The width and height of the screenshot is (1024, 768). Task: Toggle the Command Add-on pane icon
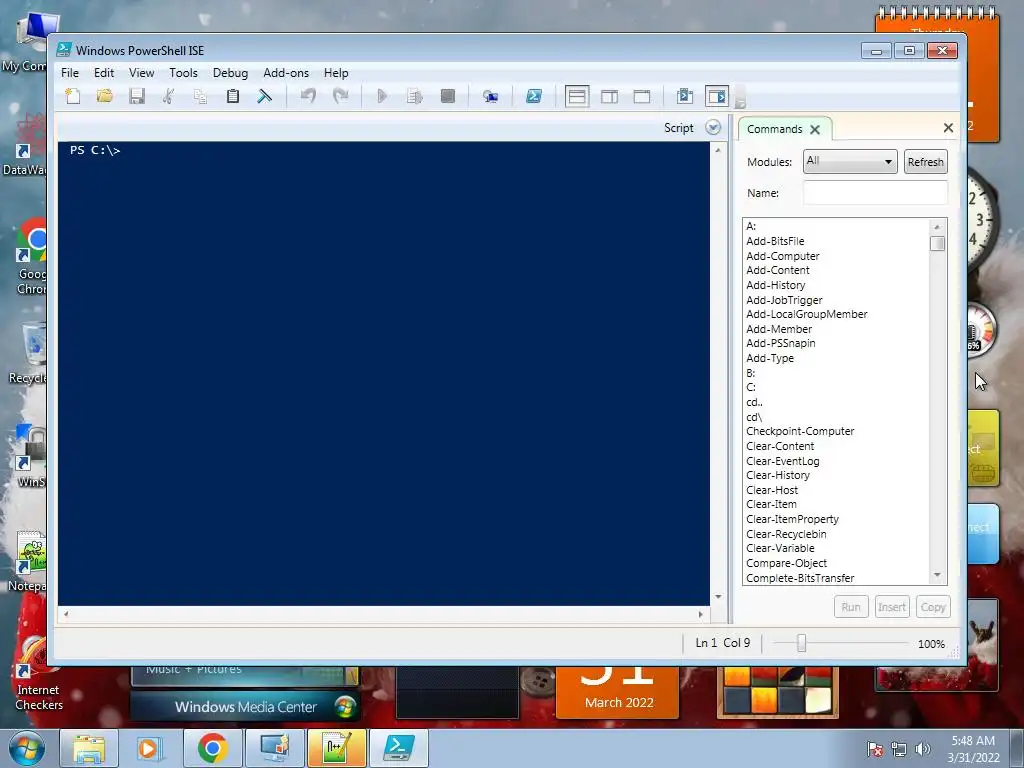point(716,97)
